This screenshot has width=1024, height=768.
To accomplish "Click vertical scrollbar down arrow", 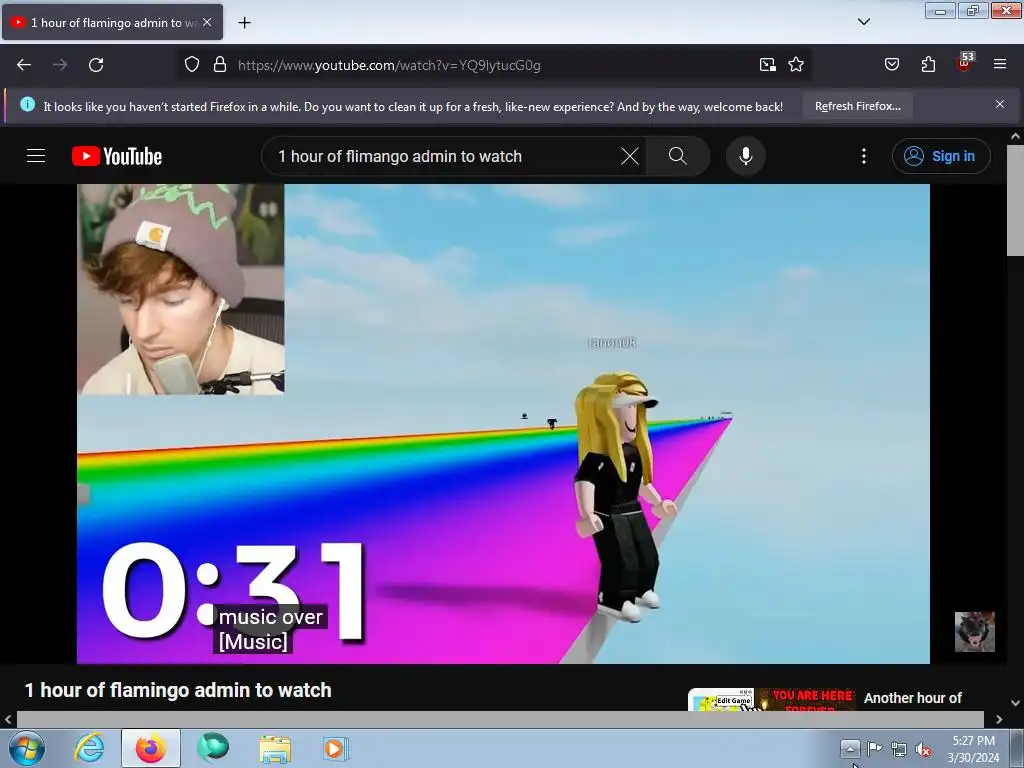I will (x=1015, y=703).
